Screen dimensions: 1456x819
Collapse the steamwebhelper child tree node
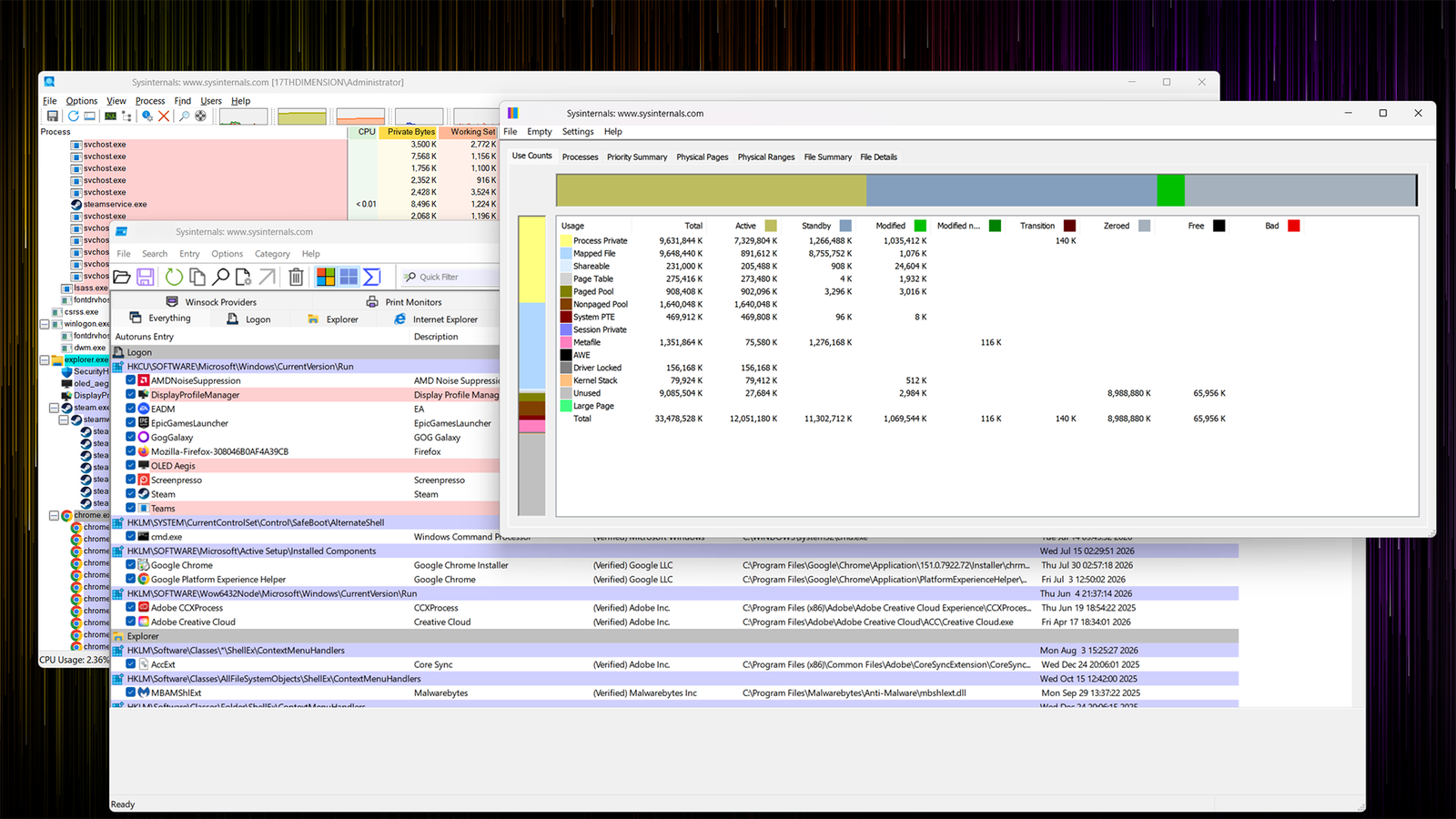pyautogui.click(x=64, y=420)
